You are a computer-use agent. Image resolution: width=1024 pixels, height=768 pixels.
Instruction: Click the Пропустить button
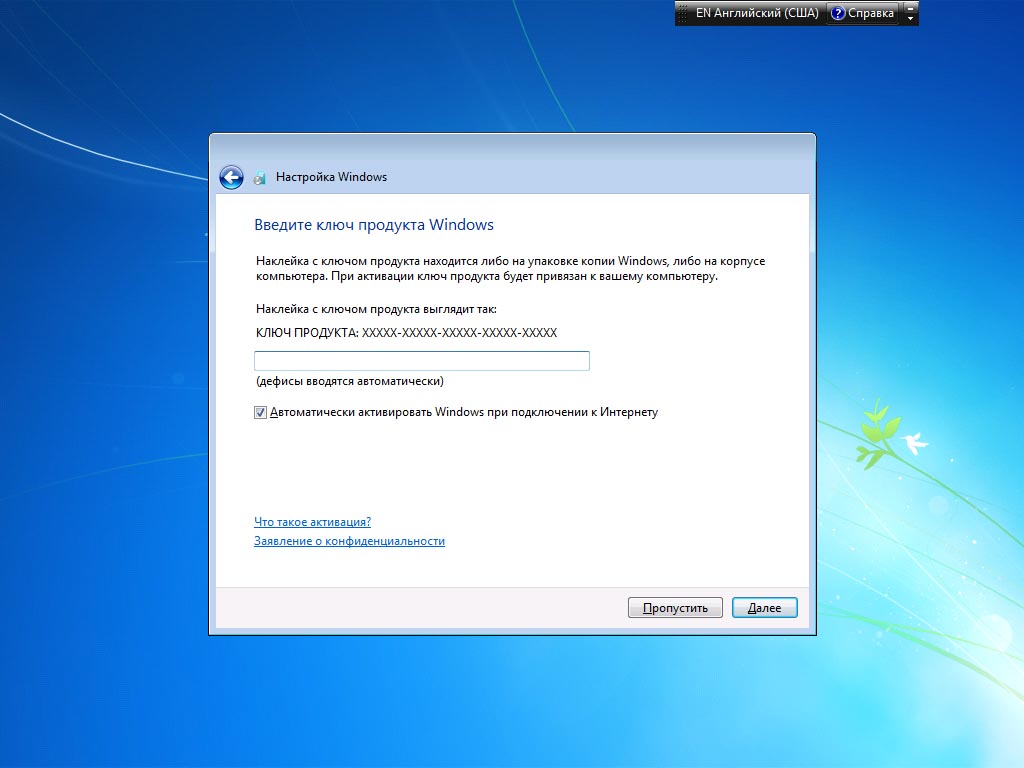tap(675, 607)
